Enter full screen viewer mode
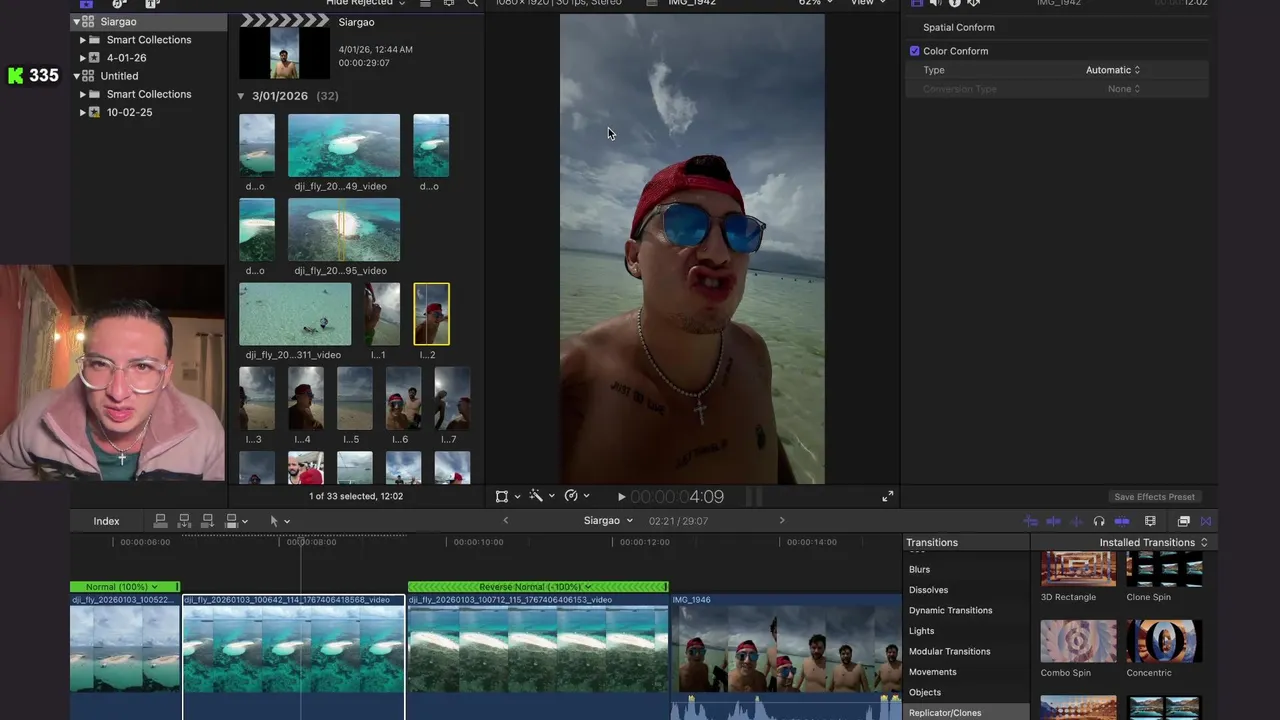 click(x=887, y=497)
